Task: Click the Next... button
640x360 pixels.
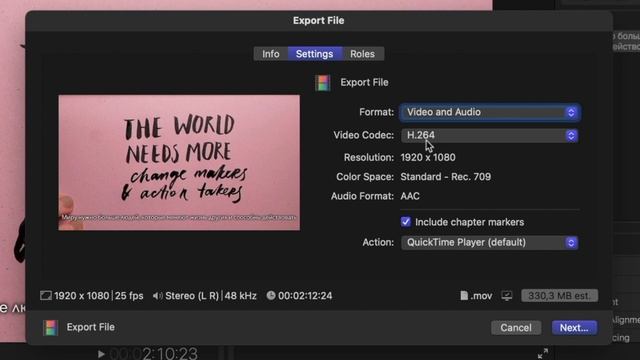Action: coord(574,327)
